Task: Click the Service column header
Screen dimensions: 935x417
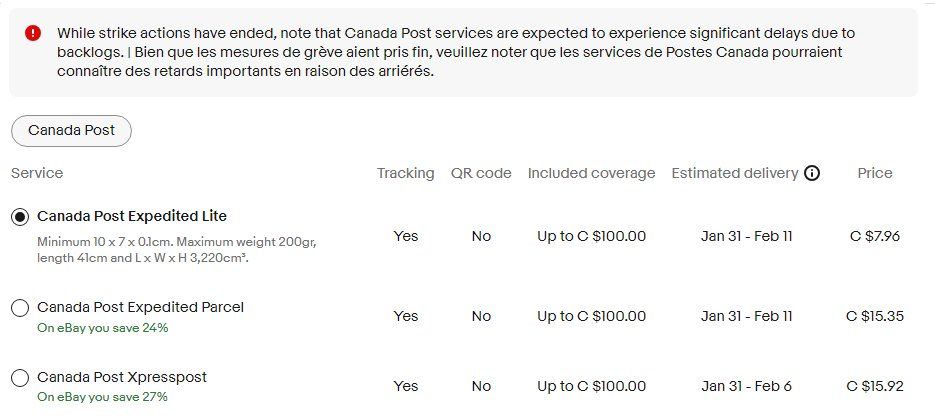Action: (x=37, y=173)
